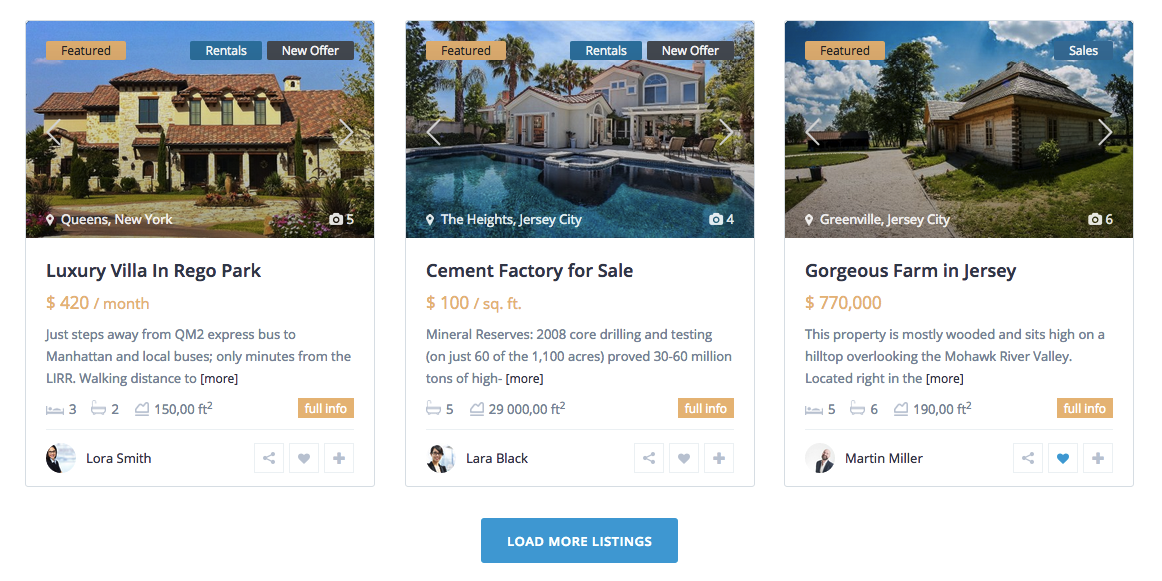Load more listings
Image resolution: width=1162 pixels, height=581 pixels.
click(x=580, y=540)
